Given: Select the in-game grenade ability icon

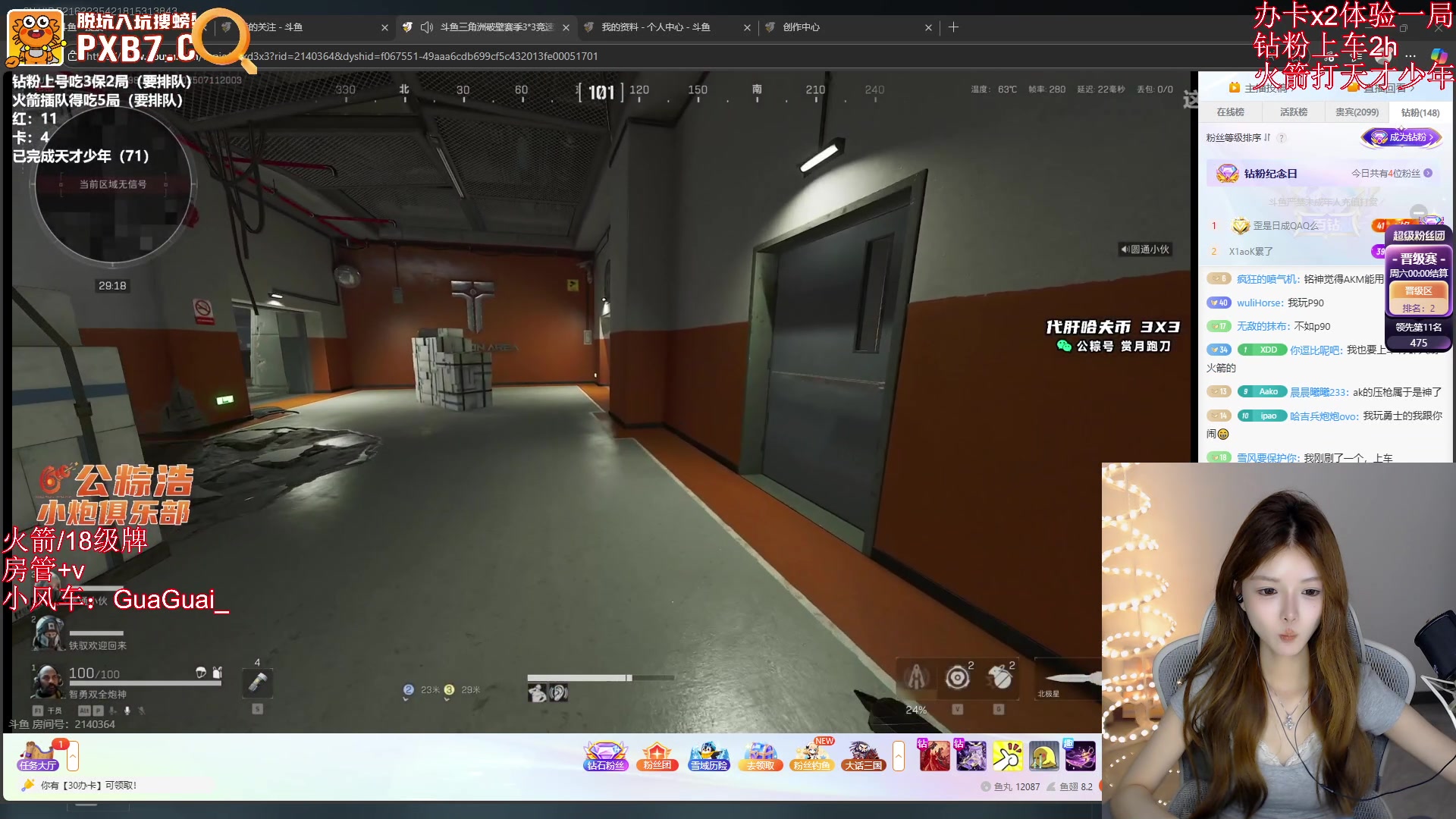Looking at the screenshot, I should pos(999,677).
